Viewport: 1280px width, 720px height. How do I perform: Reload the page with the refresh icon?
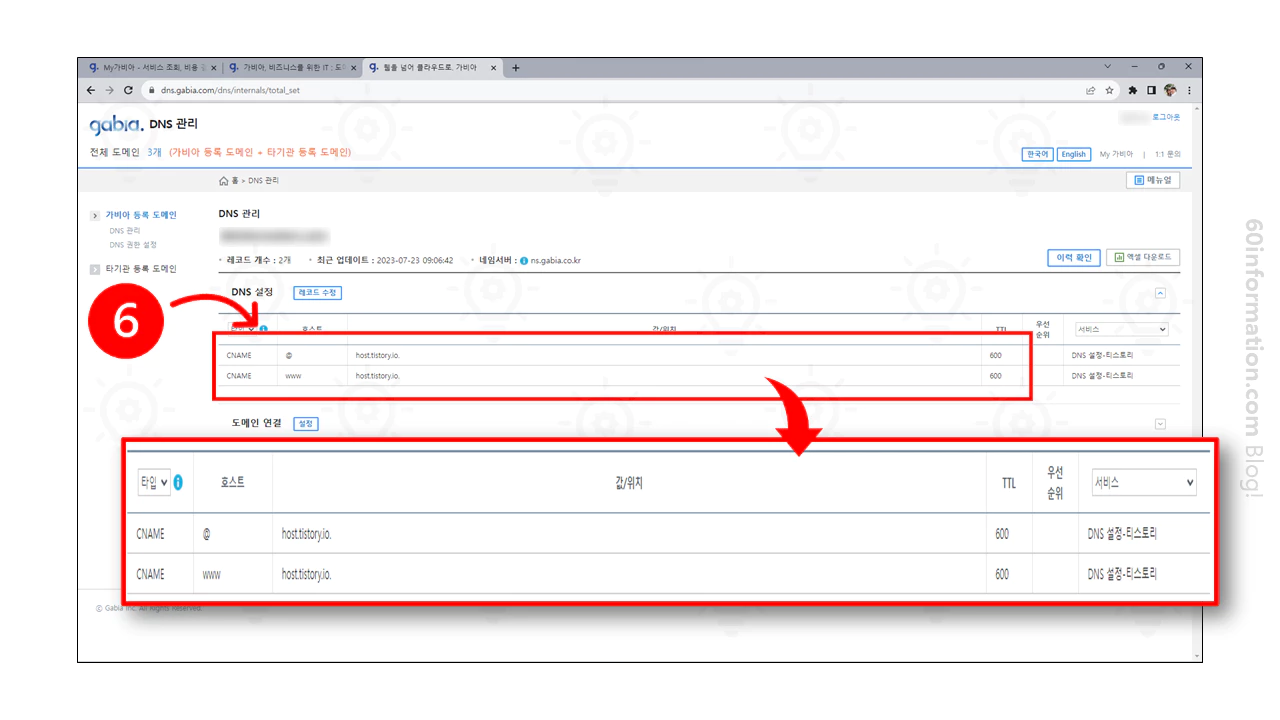(x=128, y=90)
